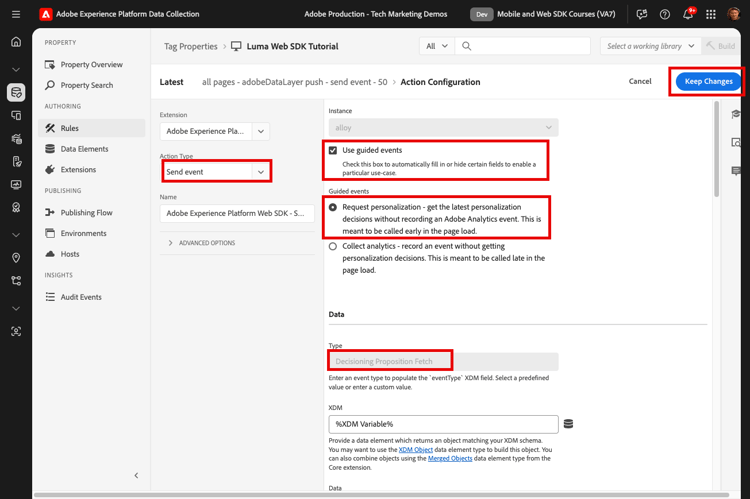Expand the middle chevron in left rail

(16, 235)
